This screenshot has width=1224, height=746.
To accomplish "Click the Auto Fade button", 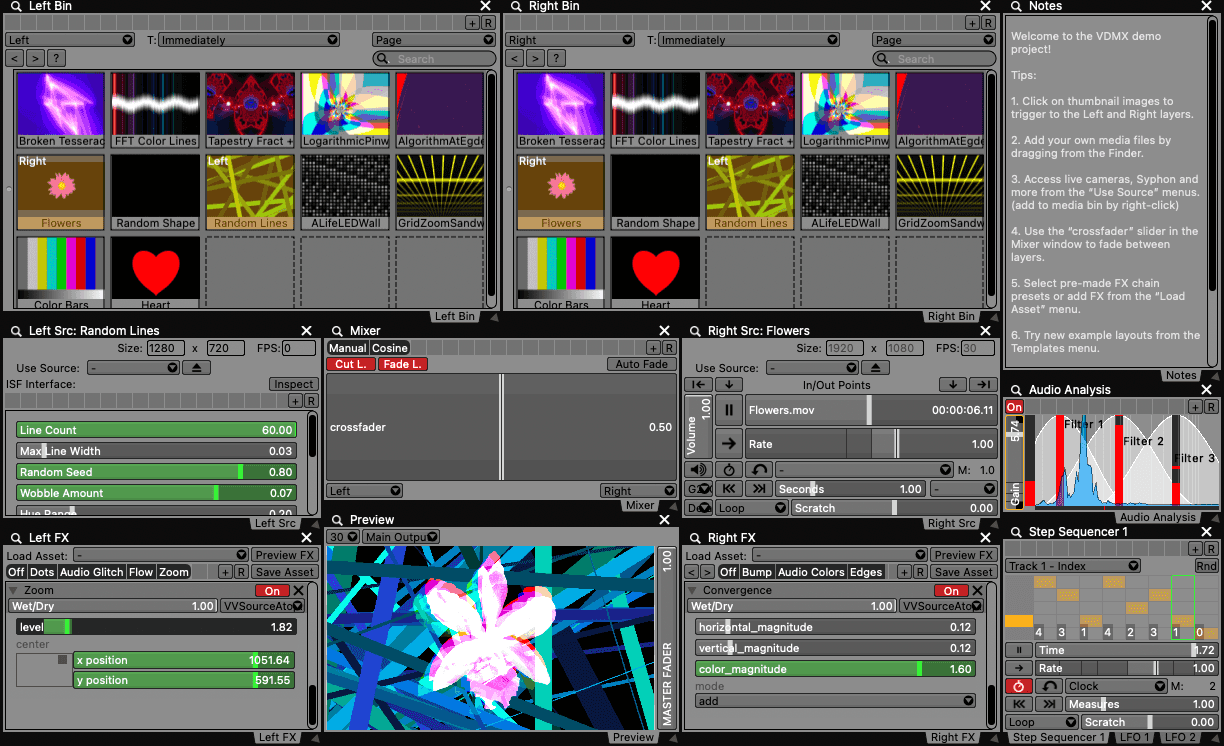I will coord(641,364).
